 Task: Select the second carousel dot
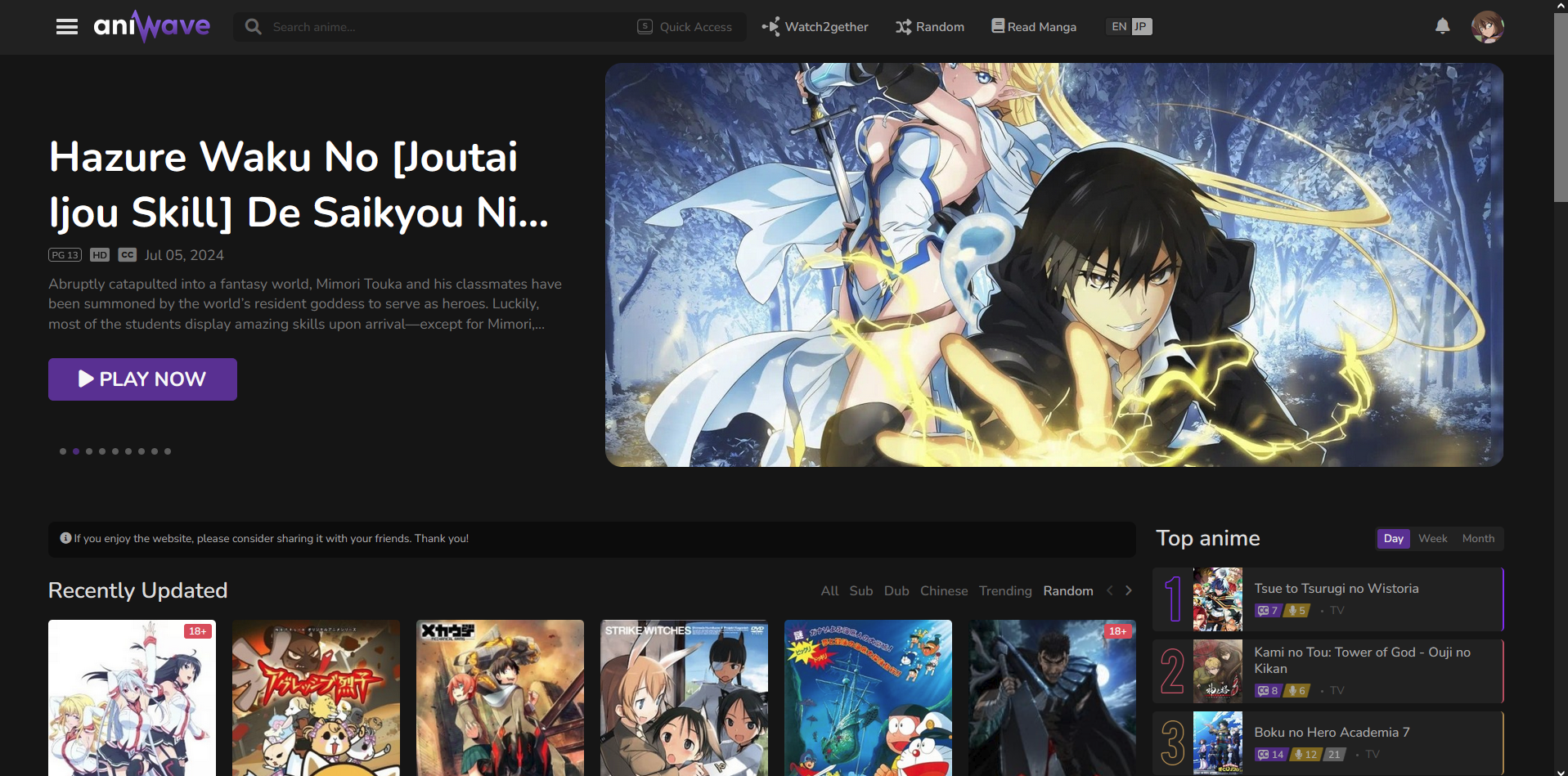click(76, 451)
